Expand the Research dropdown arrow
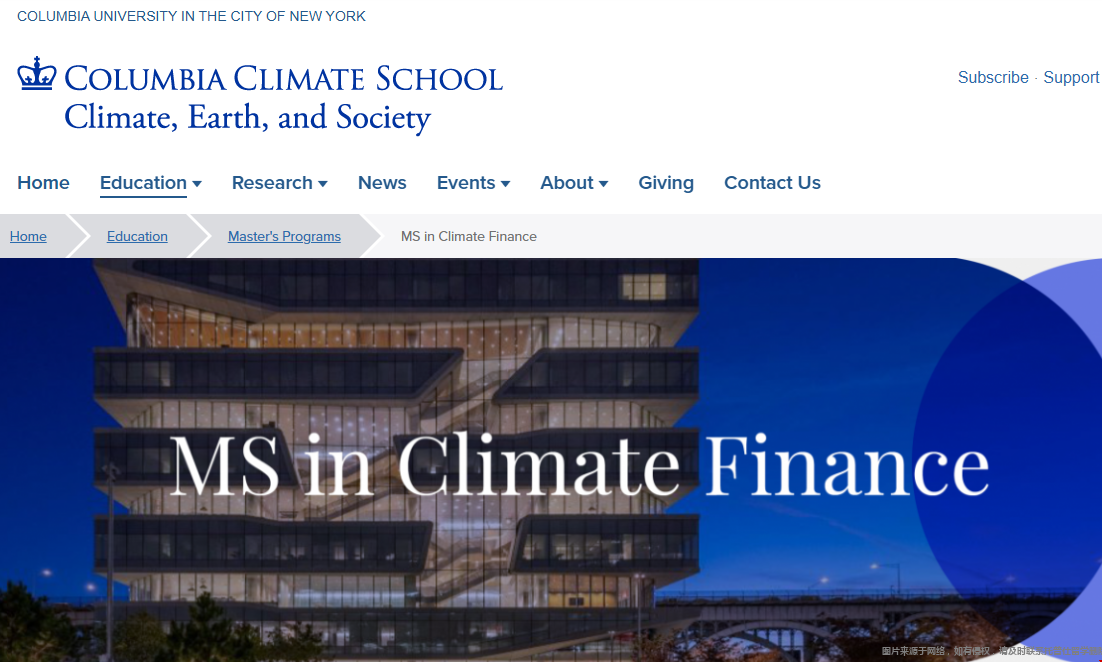Screen dimensions: 1102x662 tap(323, 184)
